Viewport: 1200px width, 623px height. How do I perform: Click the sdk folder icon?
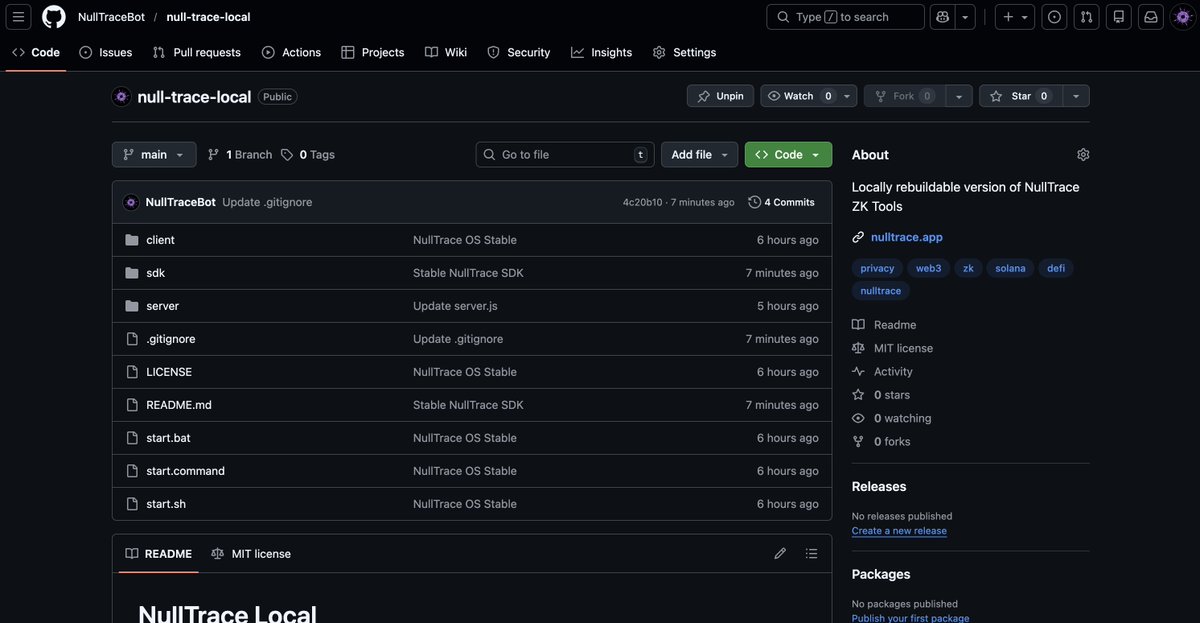point(132,273)
